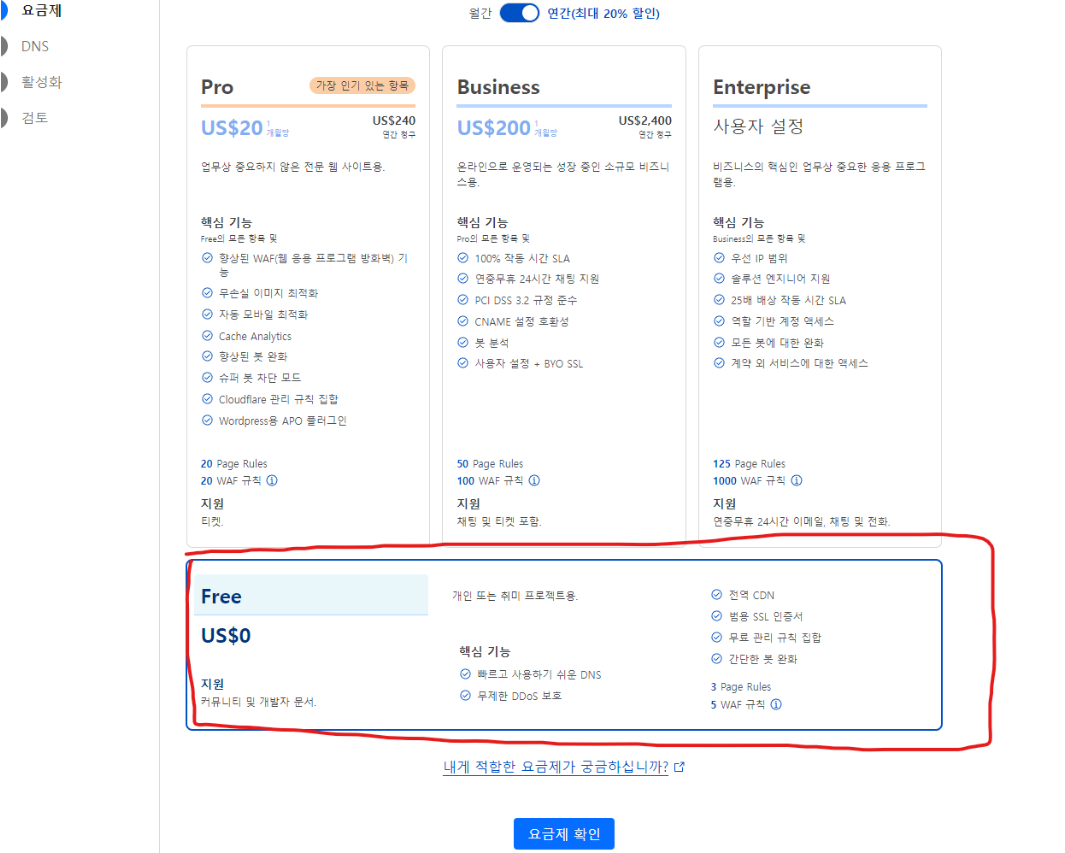Click the 'US$20' Pro price
Screen dimensions: 1065x853
pos(232,128)
